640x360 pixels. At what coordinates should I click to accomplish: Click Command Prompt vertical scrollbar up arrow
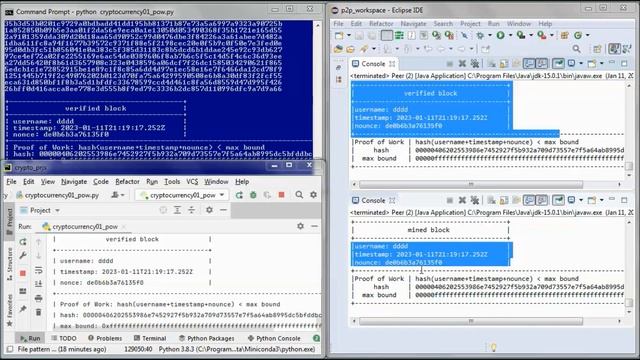pyautogui.click(x=318, y=25)
